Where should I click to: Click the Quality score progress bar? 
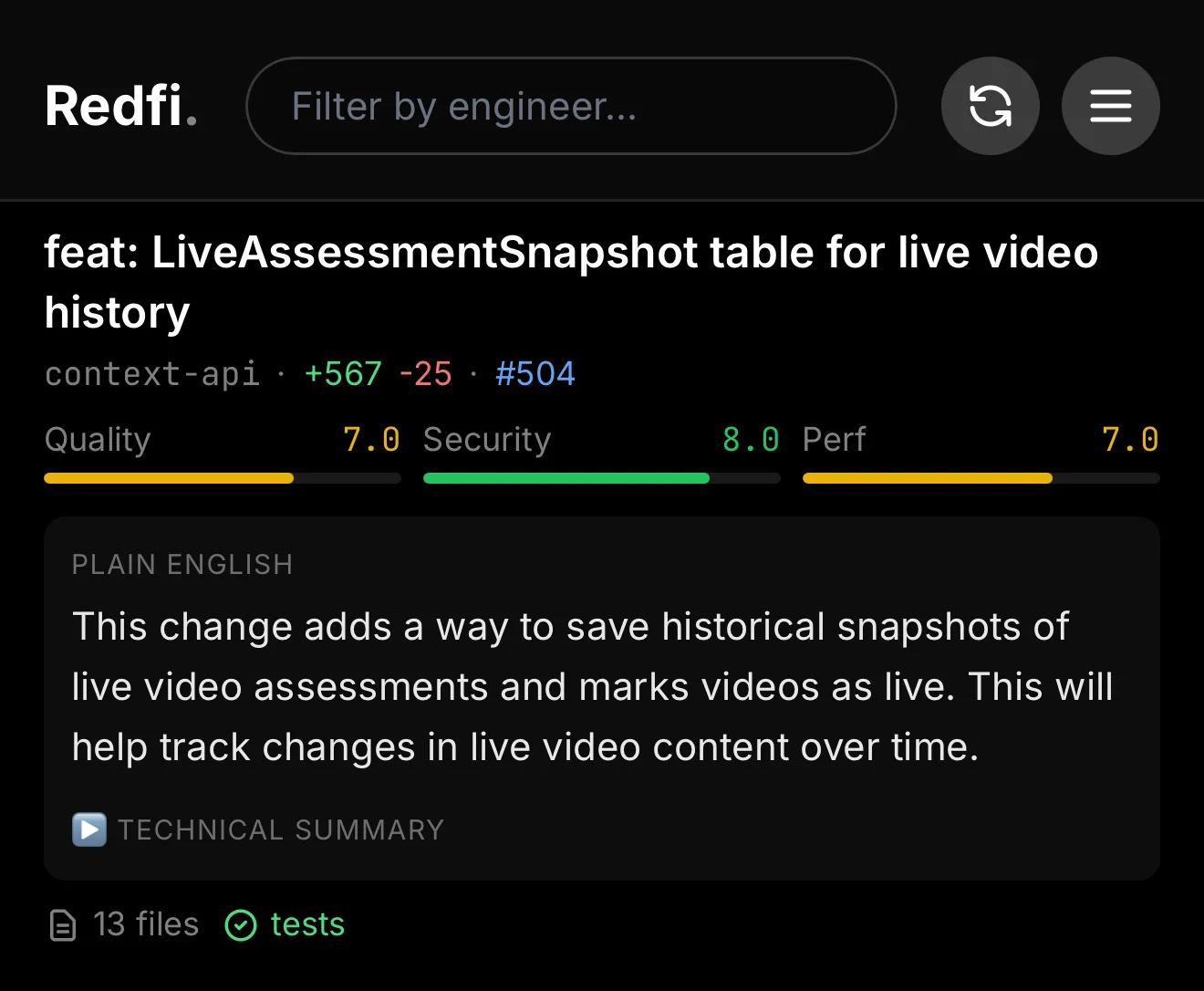tap(222, 477)
